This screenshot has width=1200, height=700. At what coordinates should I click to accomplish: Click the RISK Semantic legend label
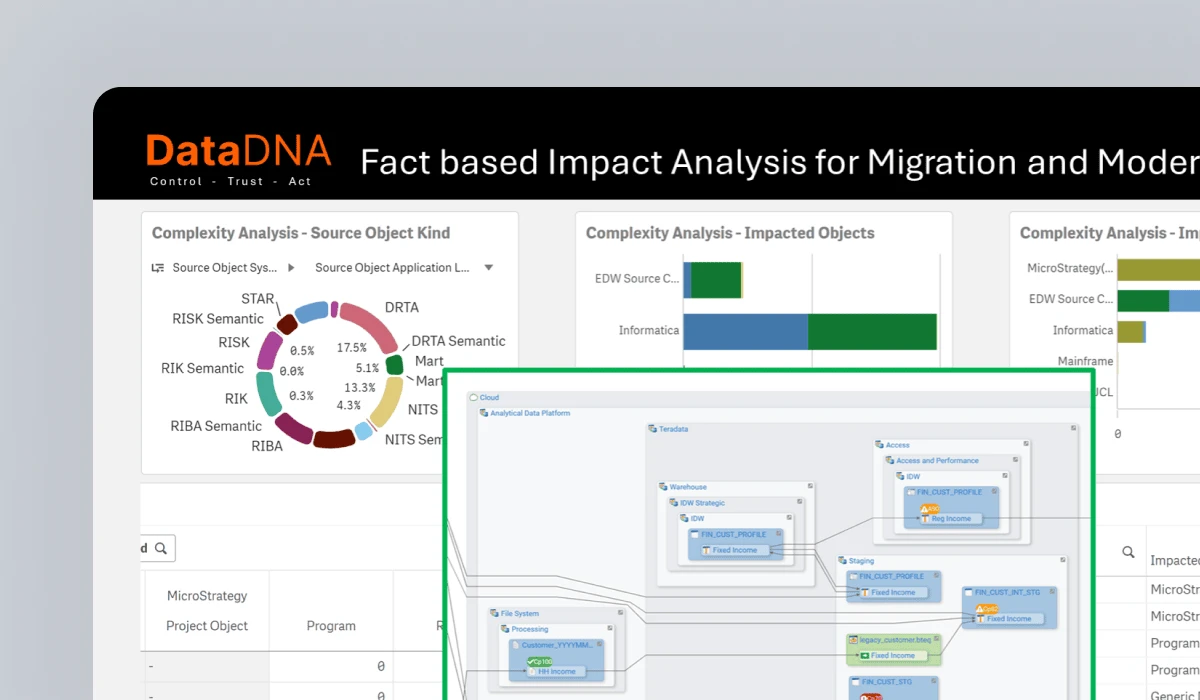click(x=218, y=319)
